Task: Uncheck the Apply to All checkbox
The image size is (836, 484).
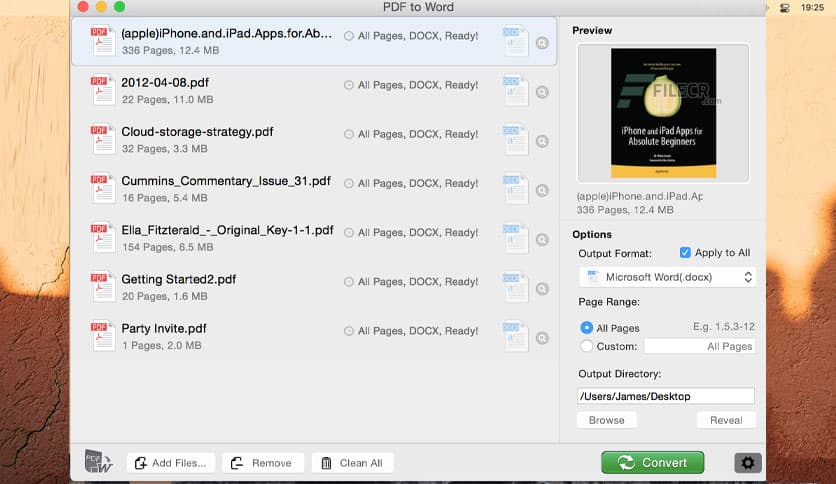Action: (685, 253)
